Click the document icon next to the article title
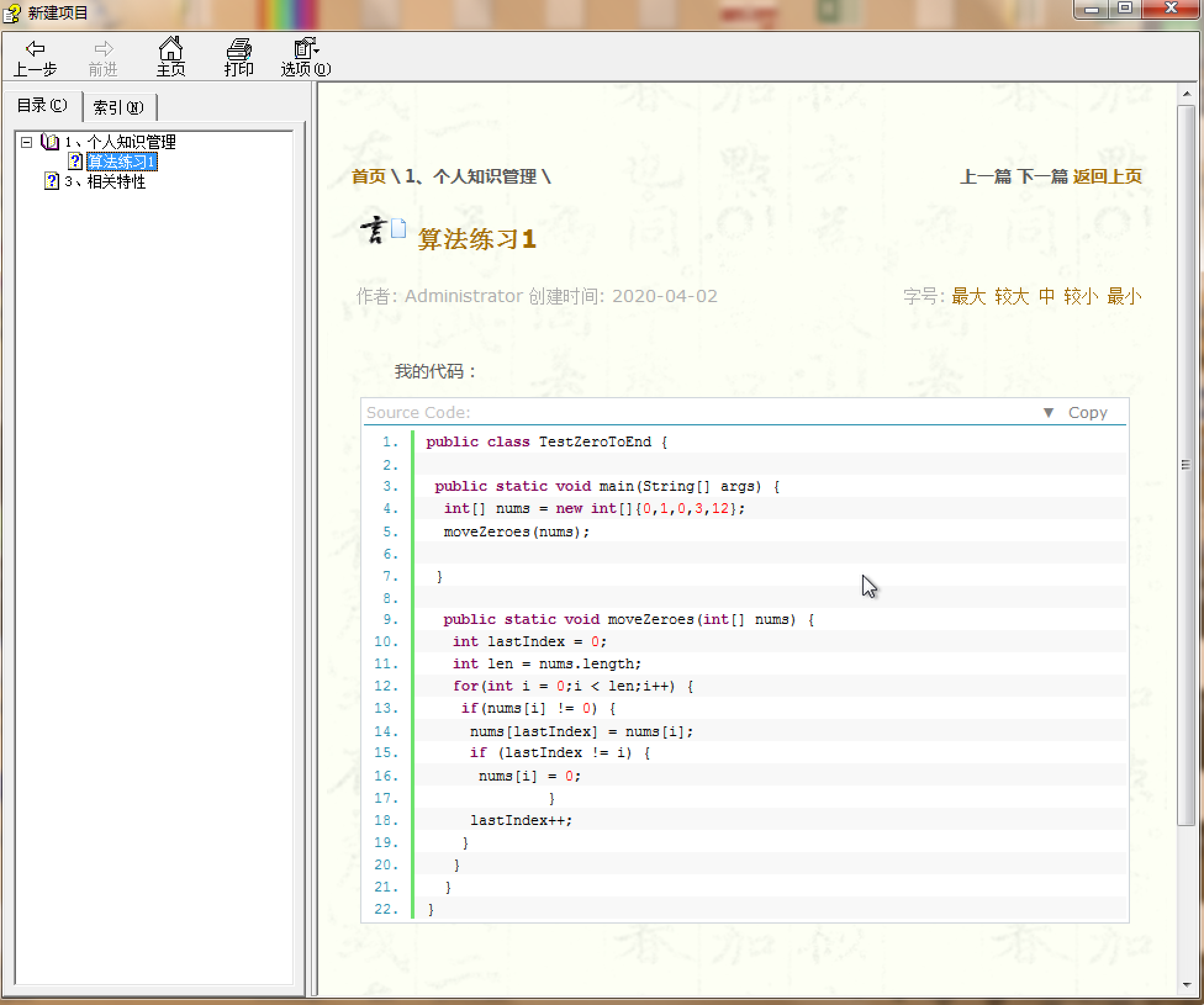 [x=398, y=229]
